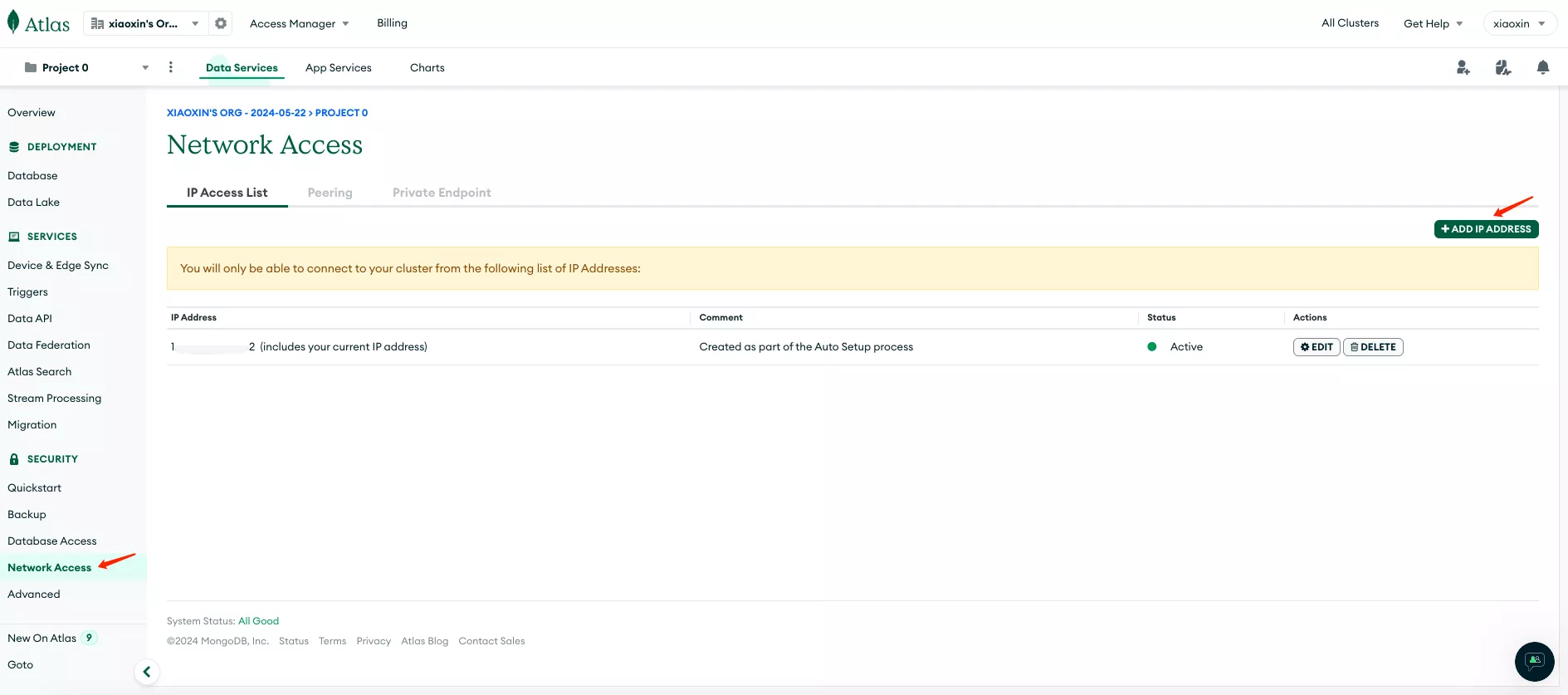
Task: Follow the PROJECT 0 breadcrumb link
Action: tap(341, 113)
